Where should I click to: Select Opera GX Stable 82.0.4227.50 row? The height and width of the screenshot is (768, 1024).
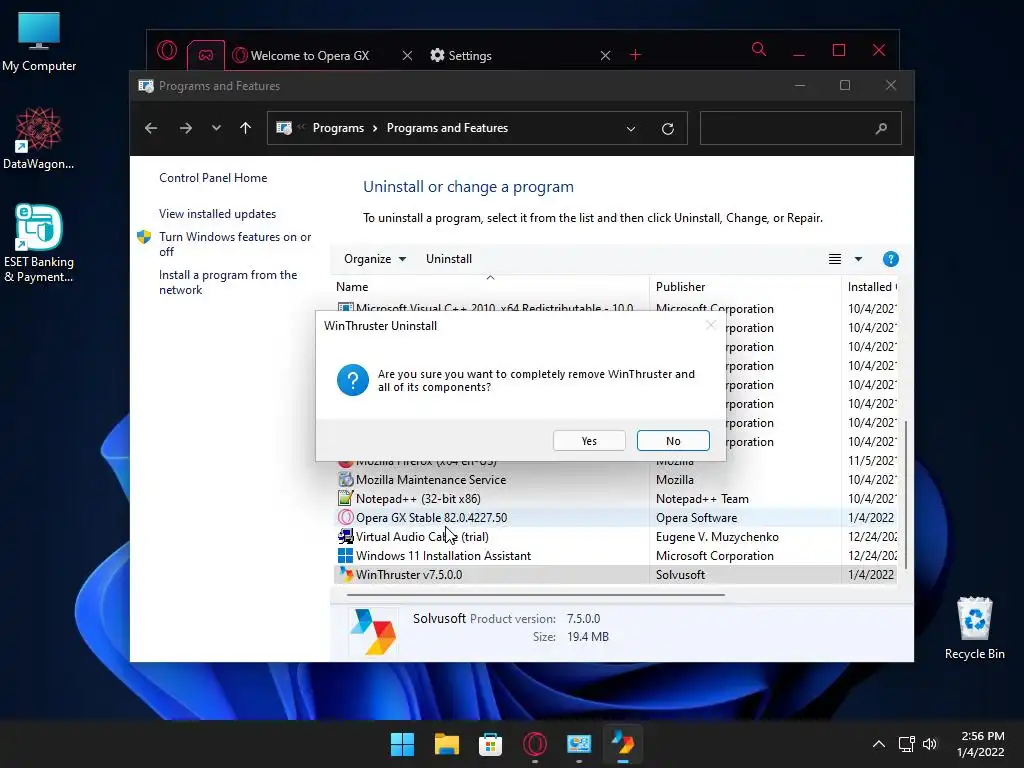[x=615, y=517]
